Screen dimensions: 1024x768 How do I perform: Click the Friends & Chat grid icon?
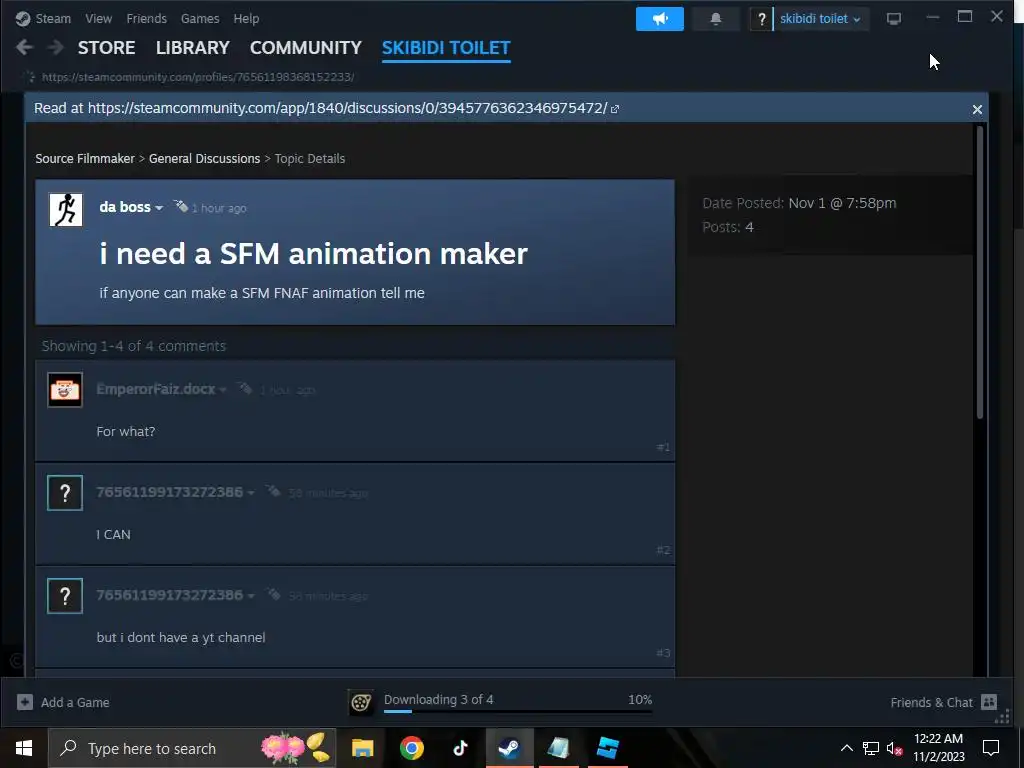click(x=989, y=703)
